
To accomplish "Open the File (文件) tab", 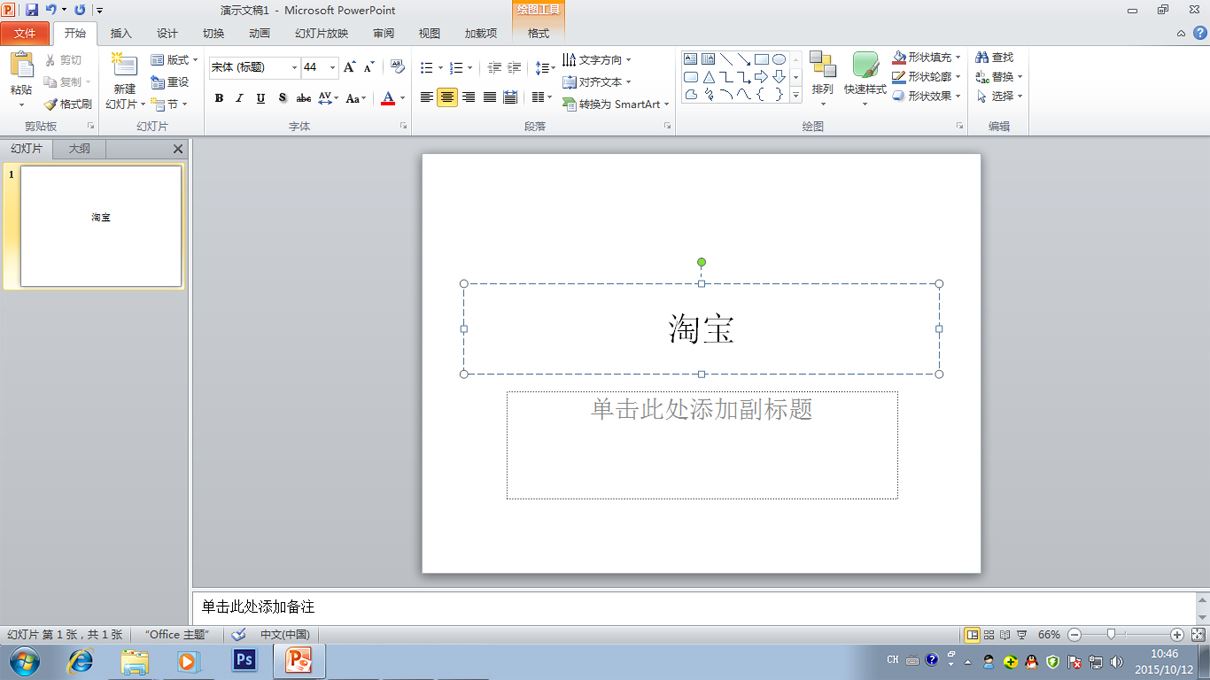I will click(x=25, y=33).
